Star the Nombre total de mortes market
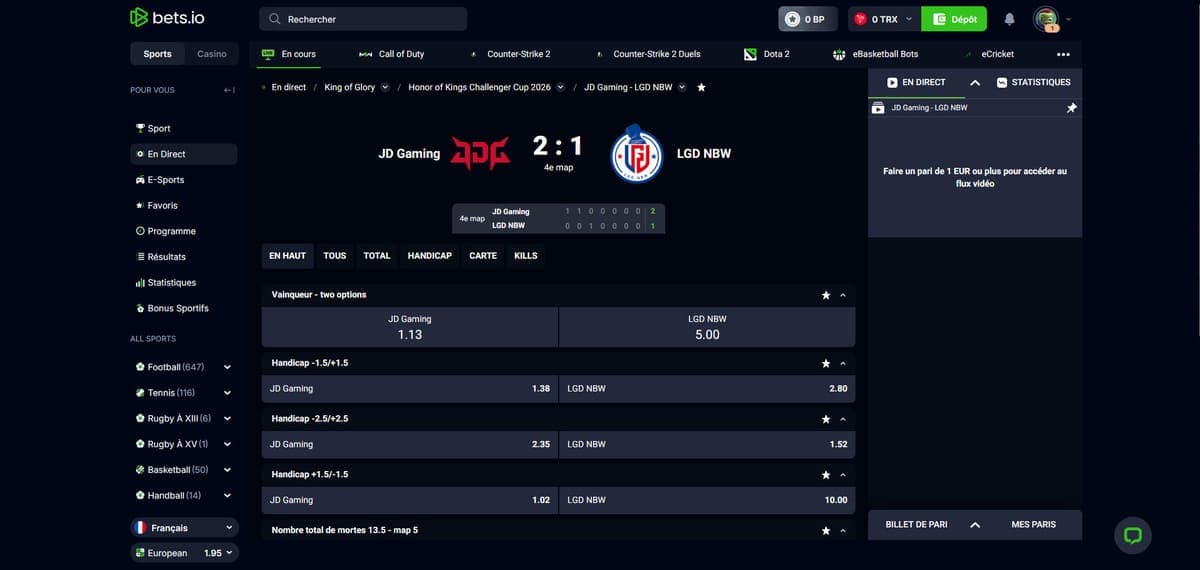This screenshot has width=1200, height=570. point(826,530)
